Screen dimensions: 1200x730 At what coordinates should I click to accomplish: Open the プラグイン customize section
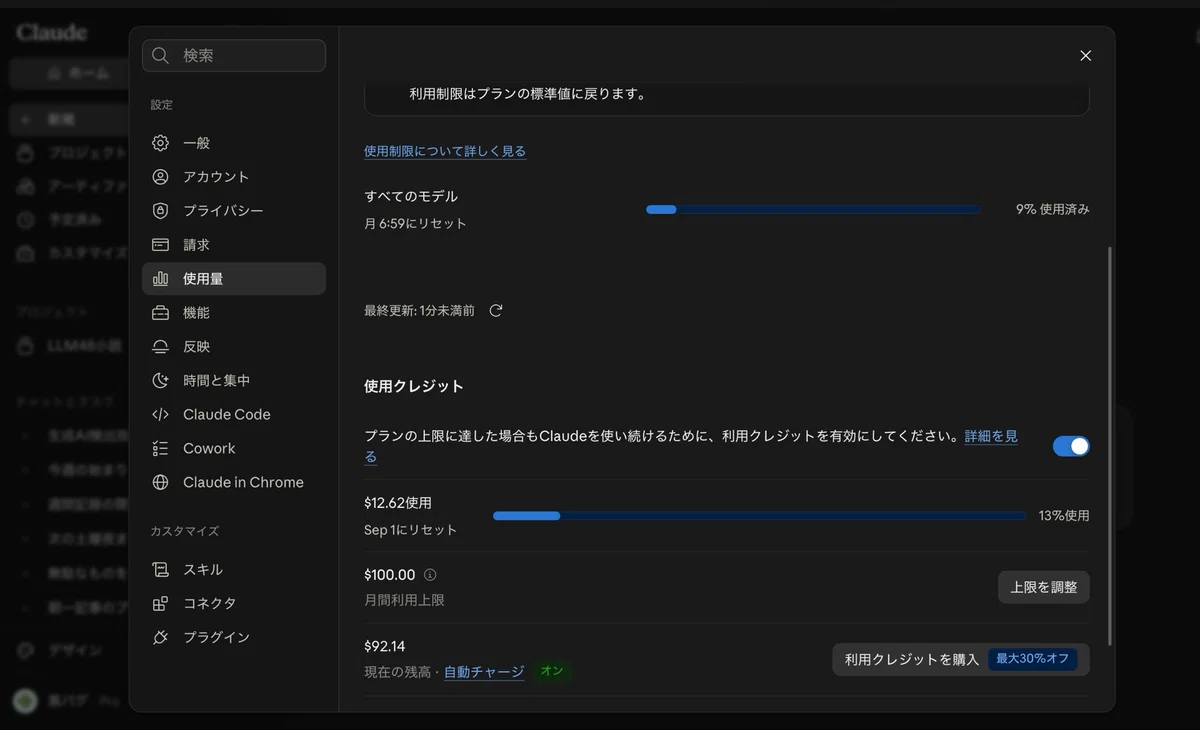234,638
